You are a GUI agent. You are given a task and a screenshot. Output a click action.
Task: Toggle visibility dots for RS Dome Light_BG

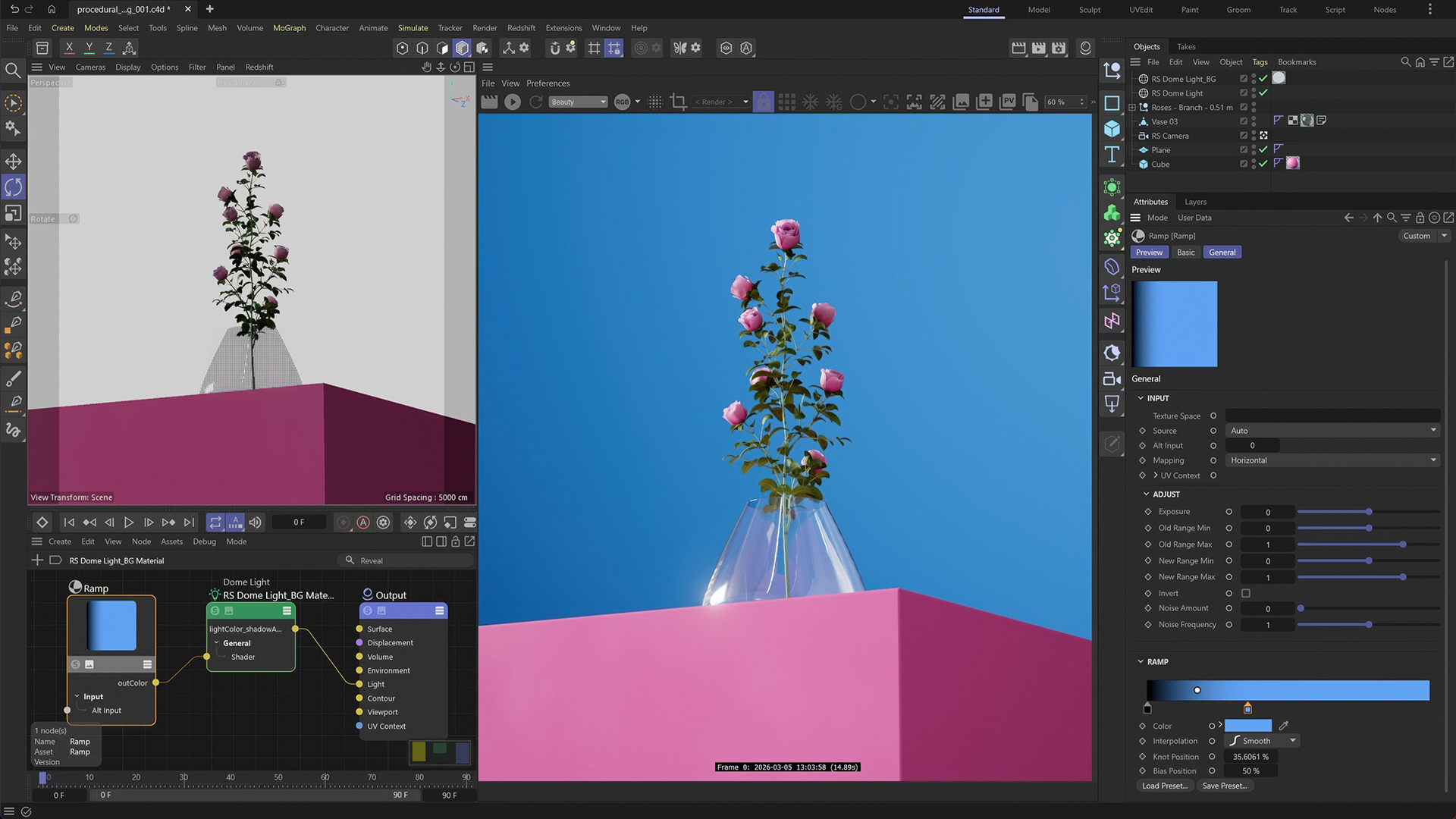[1254, 79]
